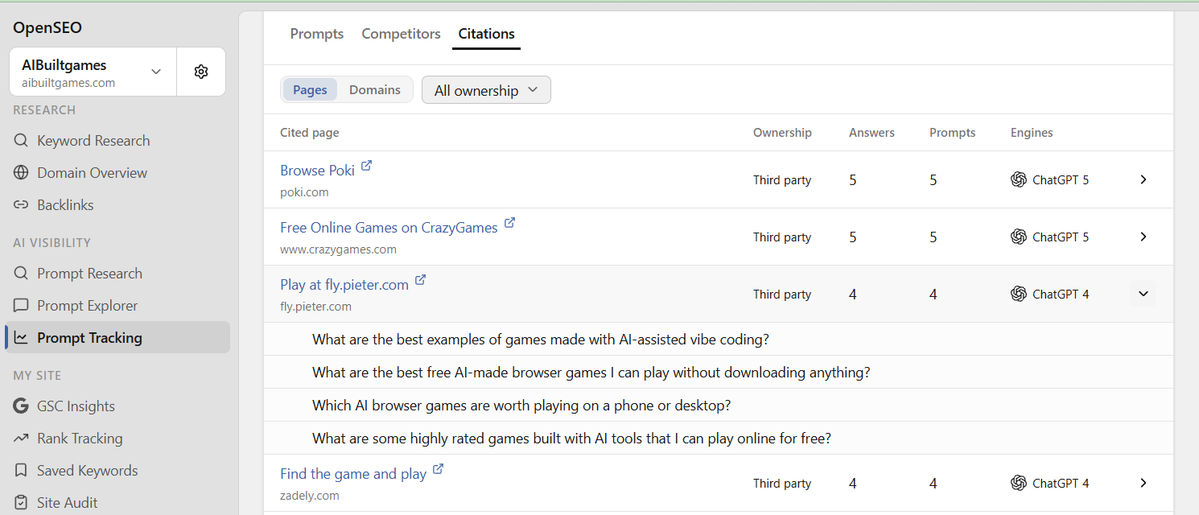Select the Citations tab
1199x515 pixels.
(x=486, y=34)
